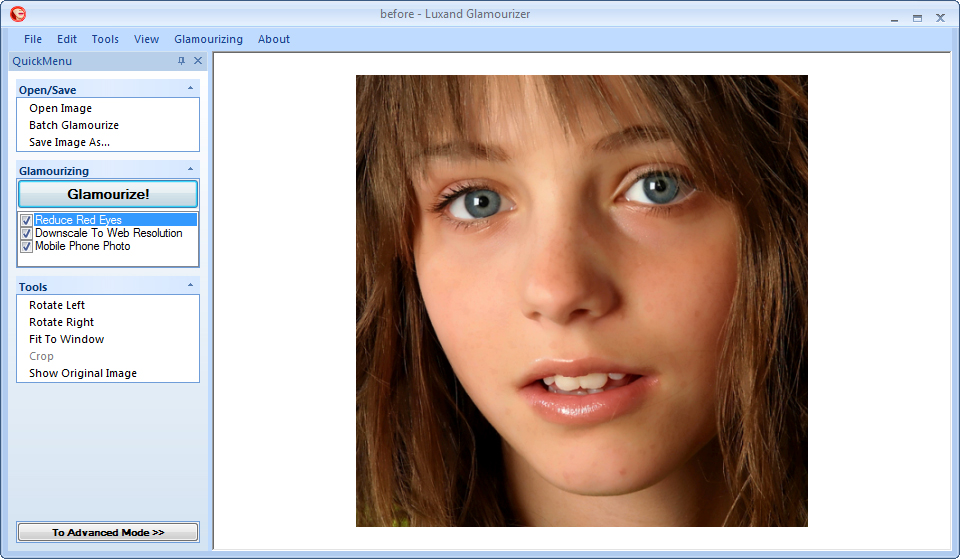Disable the Mobile Phone Photo option
Image resolution: width=960 pixels, height=559 pixels.
pyautogui.click(x=27, y=246)
